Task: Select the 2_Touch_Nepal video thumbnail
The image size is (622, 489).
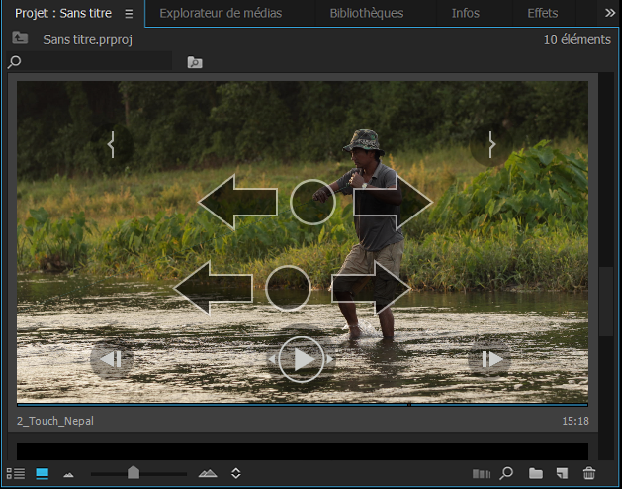Action: click(302, 242)
